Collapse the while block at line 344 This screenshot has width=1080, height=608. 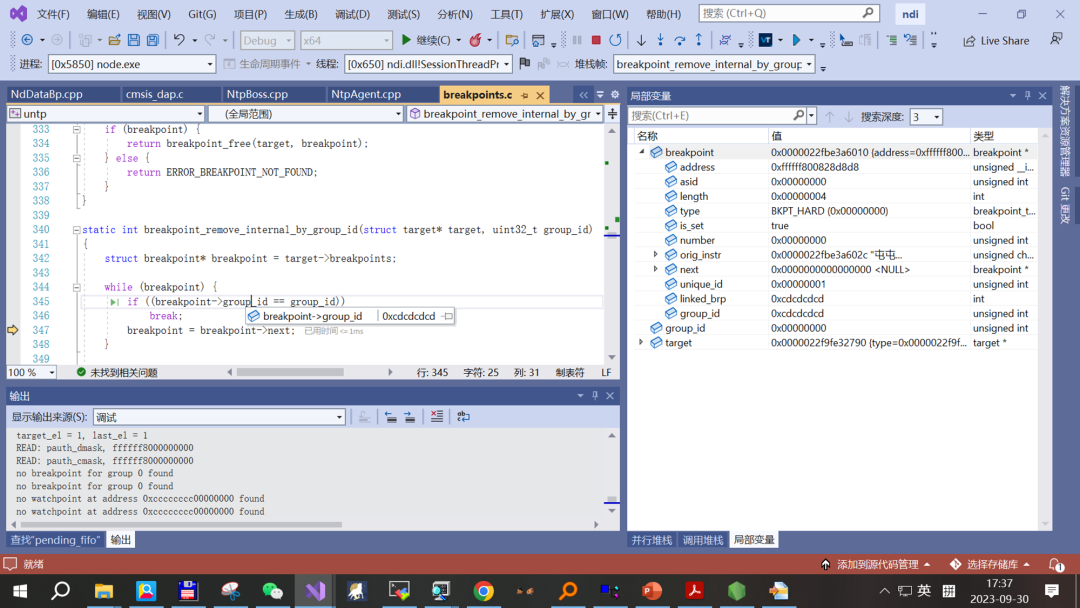click(76, 287)
